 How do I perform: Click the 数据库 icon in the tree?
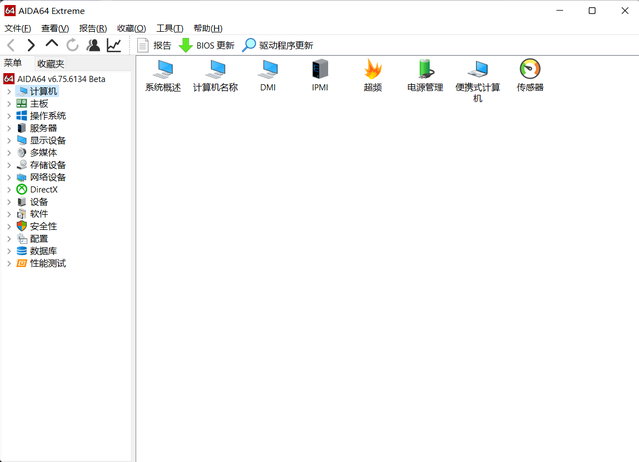click(22, 251)
